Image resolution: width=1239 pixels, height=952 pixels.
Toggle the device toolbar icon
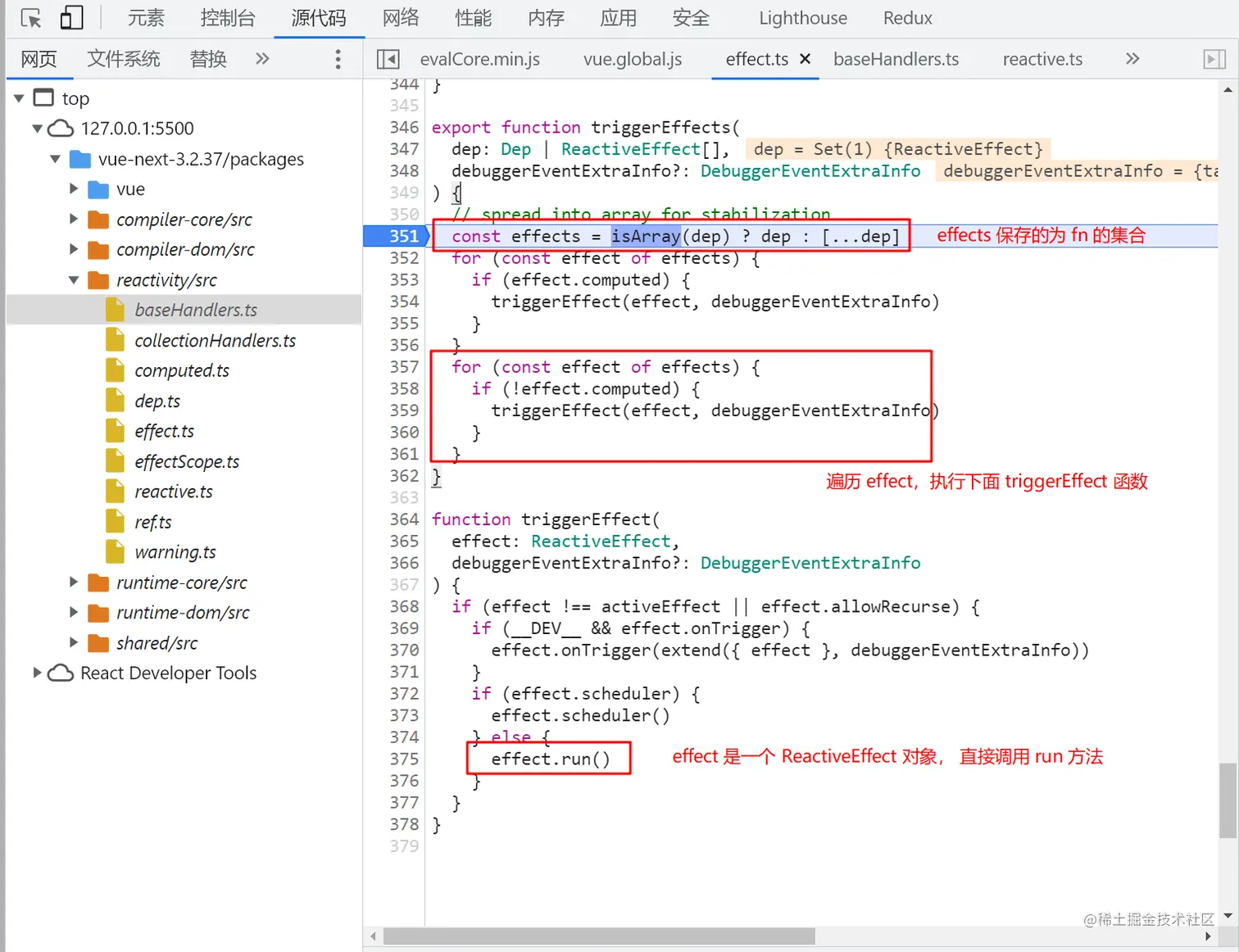pyautogui.click(x=72, y=18)
